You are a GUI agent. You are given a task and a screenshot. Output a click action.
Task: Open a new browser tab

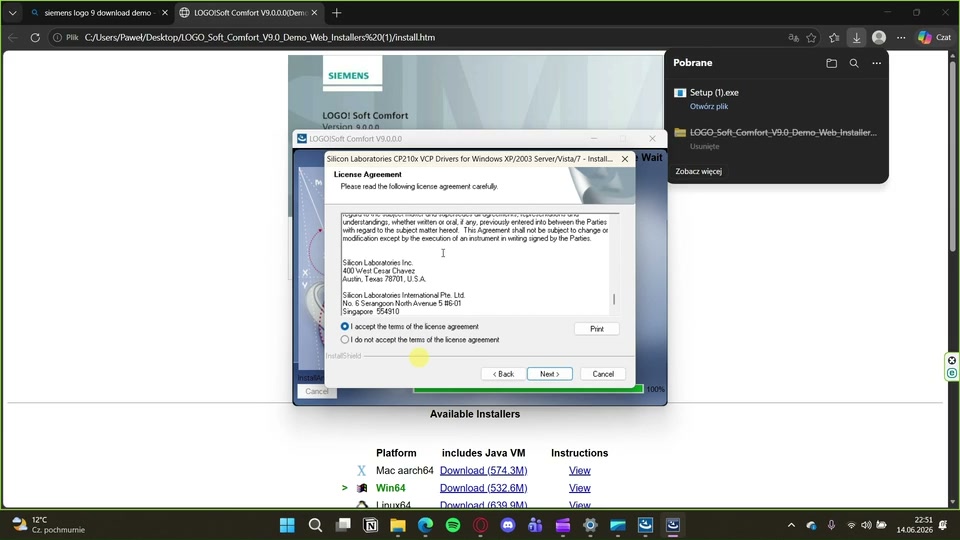[336, 13]
